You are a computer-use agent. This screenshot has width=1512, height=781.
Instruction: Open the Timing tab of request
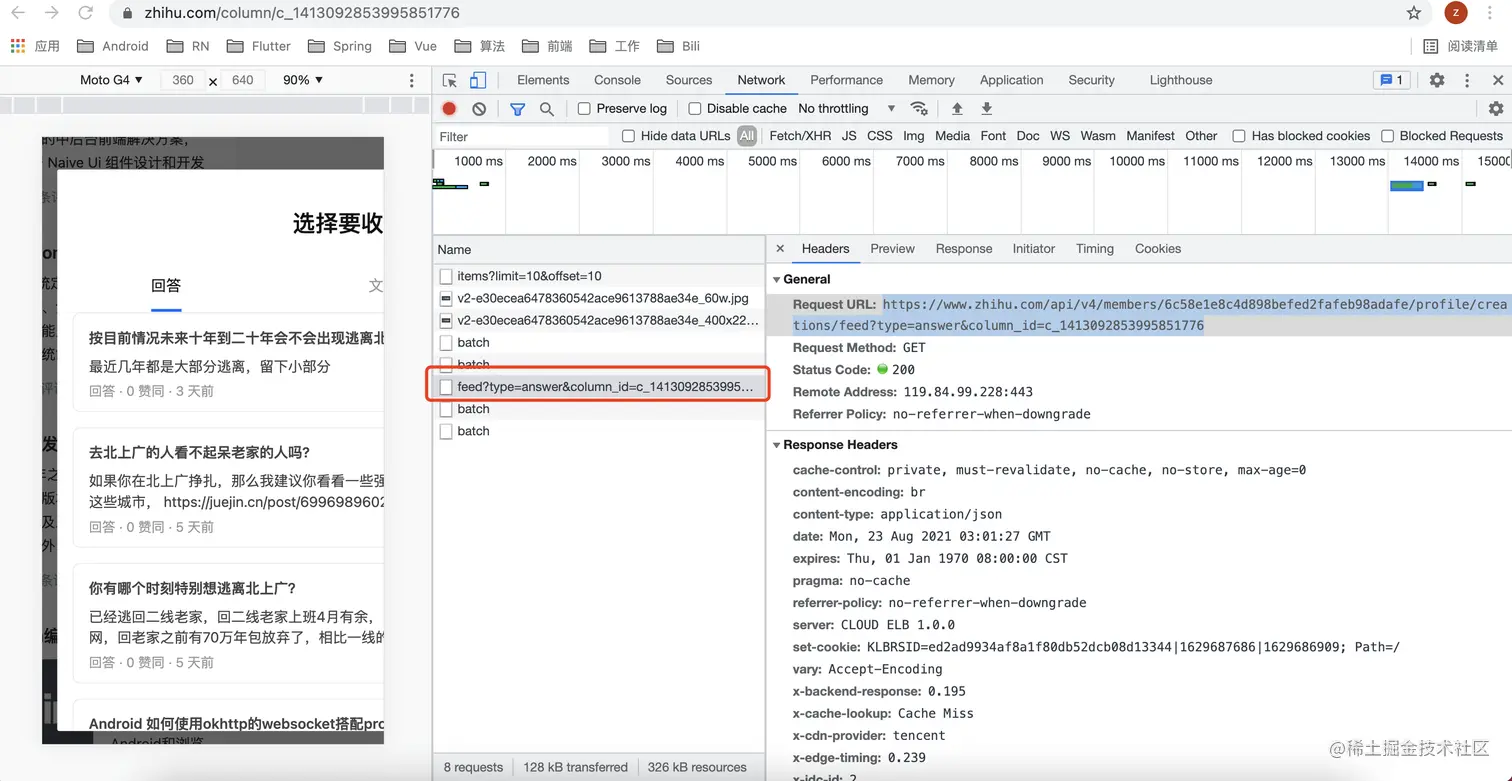coord(1095,249)
